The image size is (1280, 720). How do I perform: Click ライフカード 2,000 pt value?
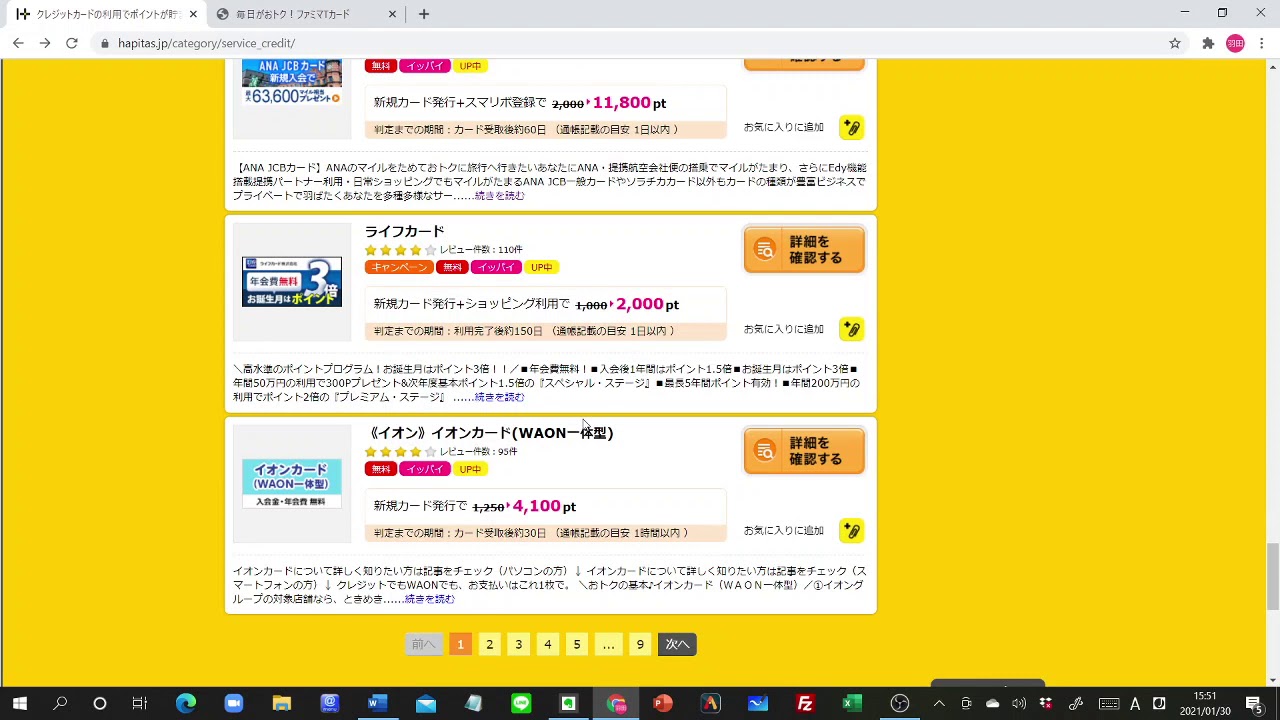pyautogui.click(x=647, y=304)
